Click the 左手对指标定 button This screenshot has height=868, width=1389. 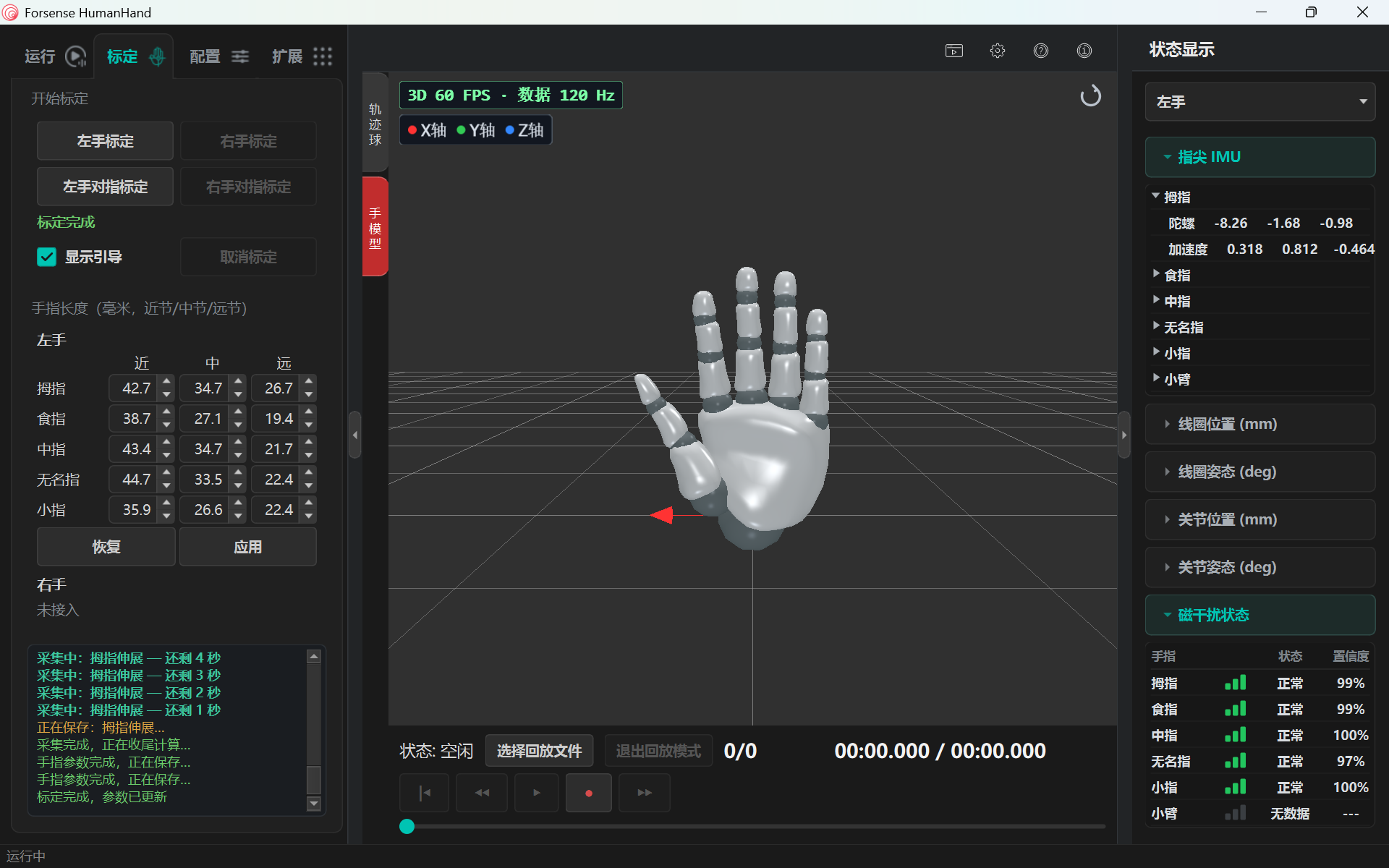click(x=105, y=187)
